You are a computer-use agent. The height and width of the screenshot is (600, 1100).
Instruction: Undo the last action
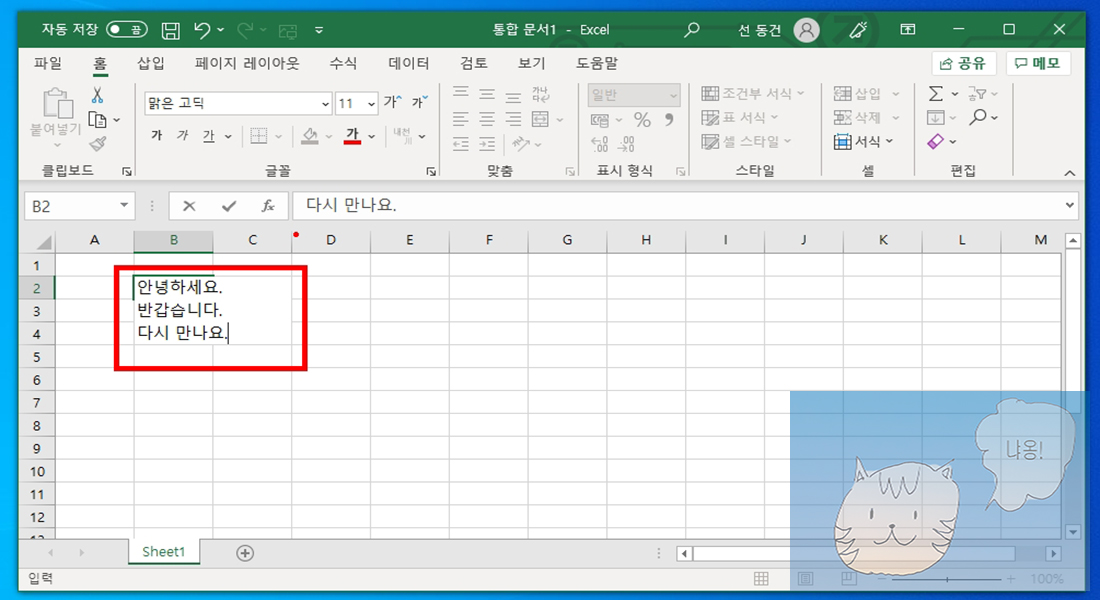202,29
